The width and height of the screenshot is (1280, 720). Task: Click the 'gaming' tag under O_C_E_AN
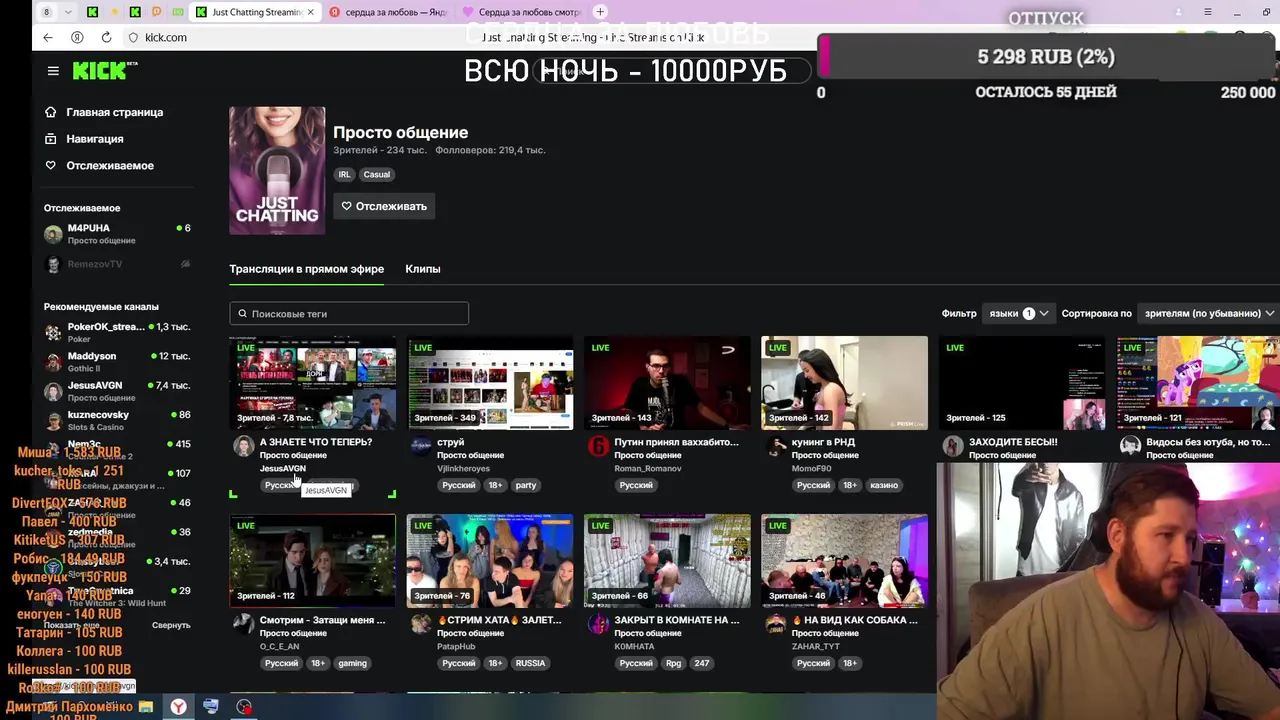tap(352, 663)
